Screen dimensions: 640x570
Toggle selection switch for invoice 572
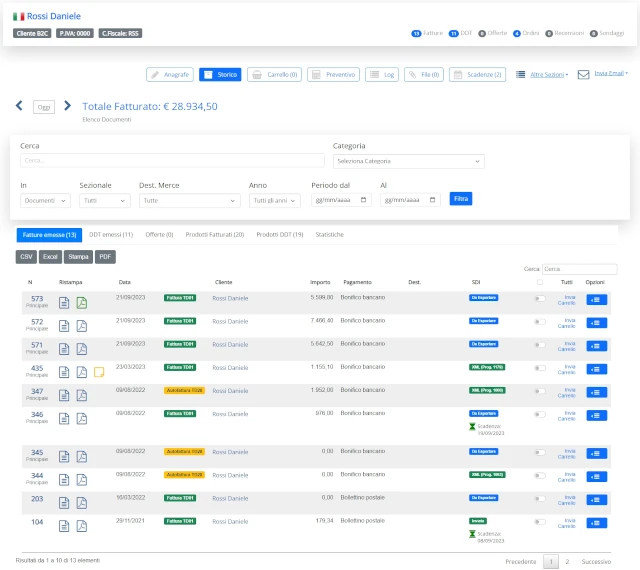[540, 322]
